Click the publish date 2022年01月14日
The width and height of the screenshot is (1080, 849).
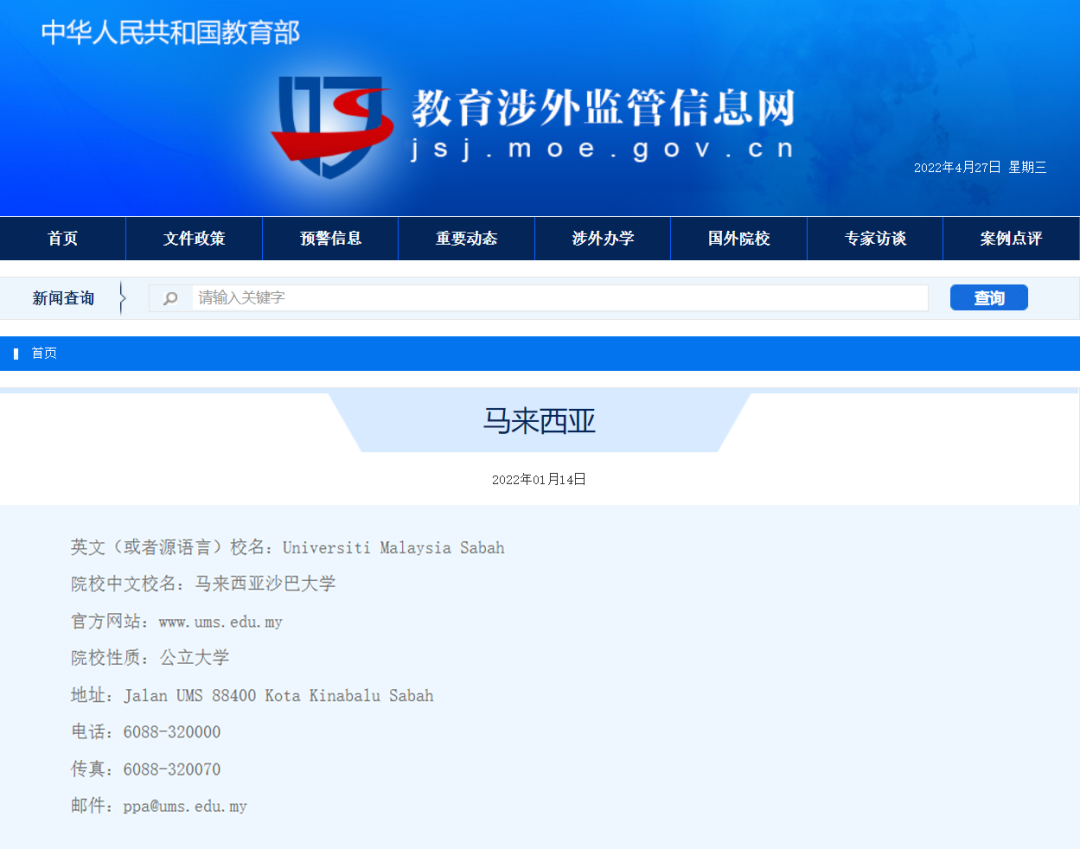coord(539,479)
